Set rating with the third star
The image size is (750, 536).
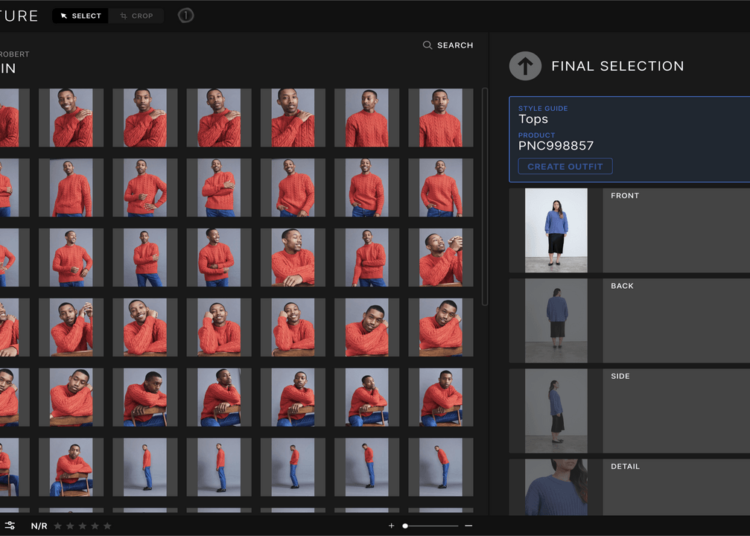click(83, 526)
